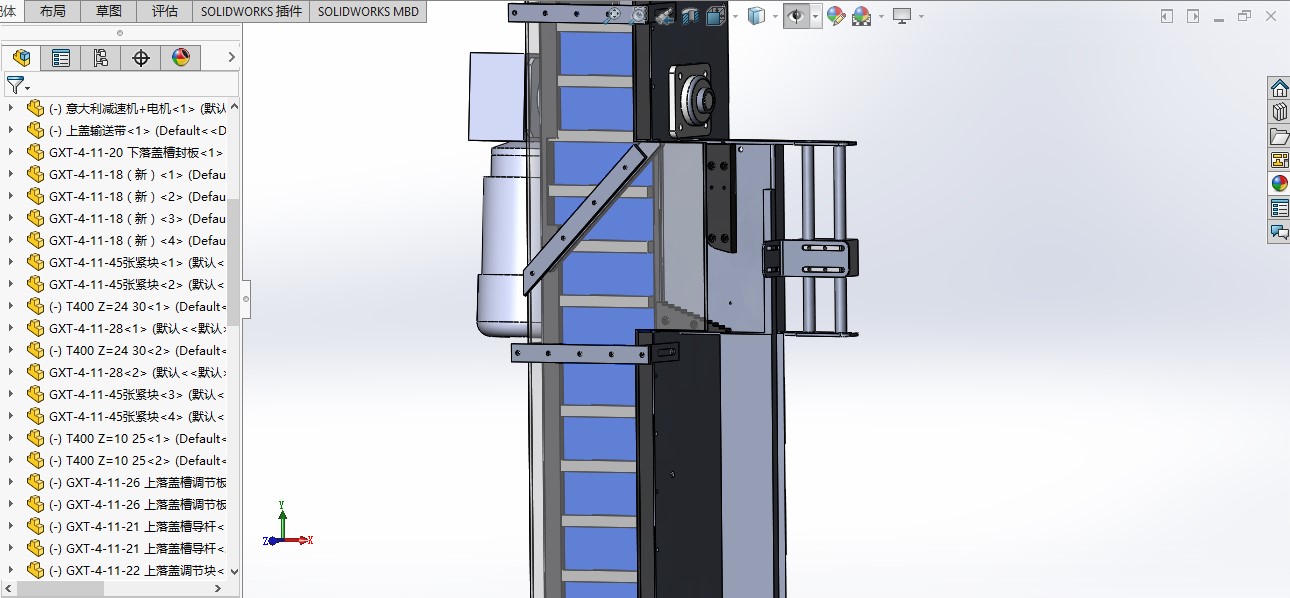Open the View Settings dropdown arrow
The image size is (1290, 598).
[x=921, y=16]
